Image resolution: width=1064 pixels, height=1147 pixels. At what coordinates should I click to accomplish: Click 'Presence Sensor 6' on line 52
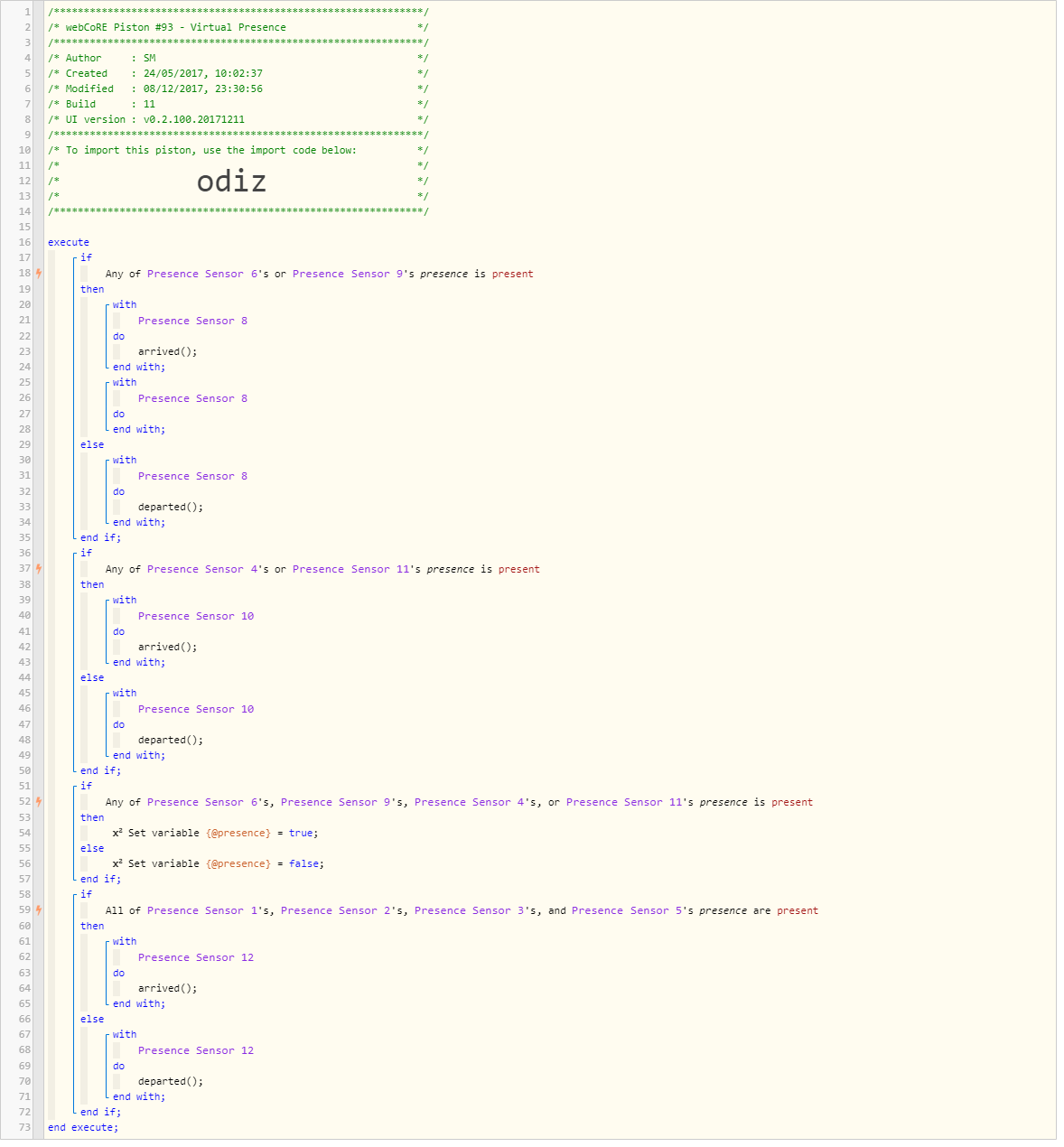click(x=202, y=802)
